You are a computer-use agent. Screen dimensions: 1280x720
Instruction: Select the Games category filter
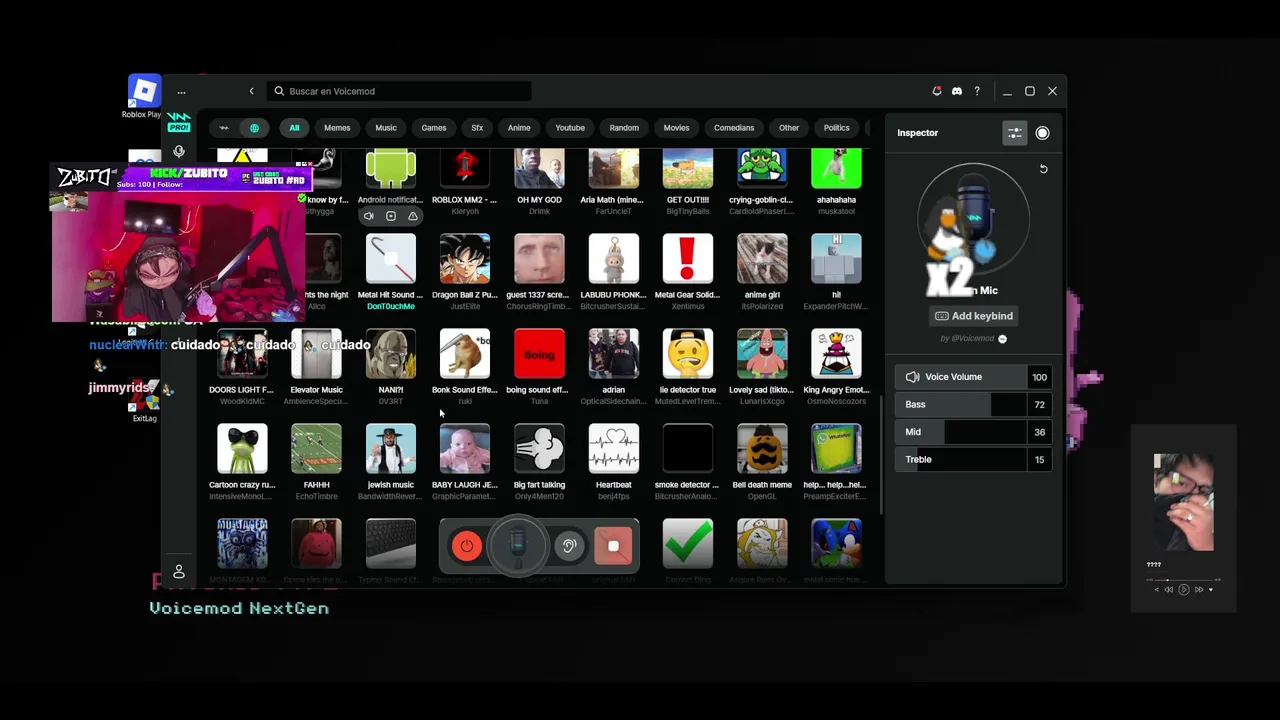(x=434, y=128)
